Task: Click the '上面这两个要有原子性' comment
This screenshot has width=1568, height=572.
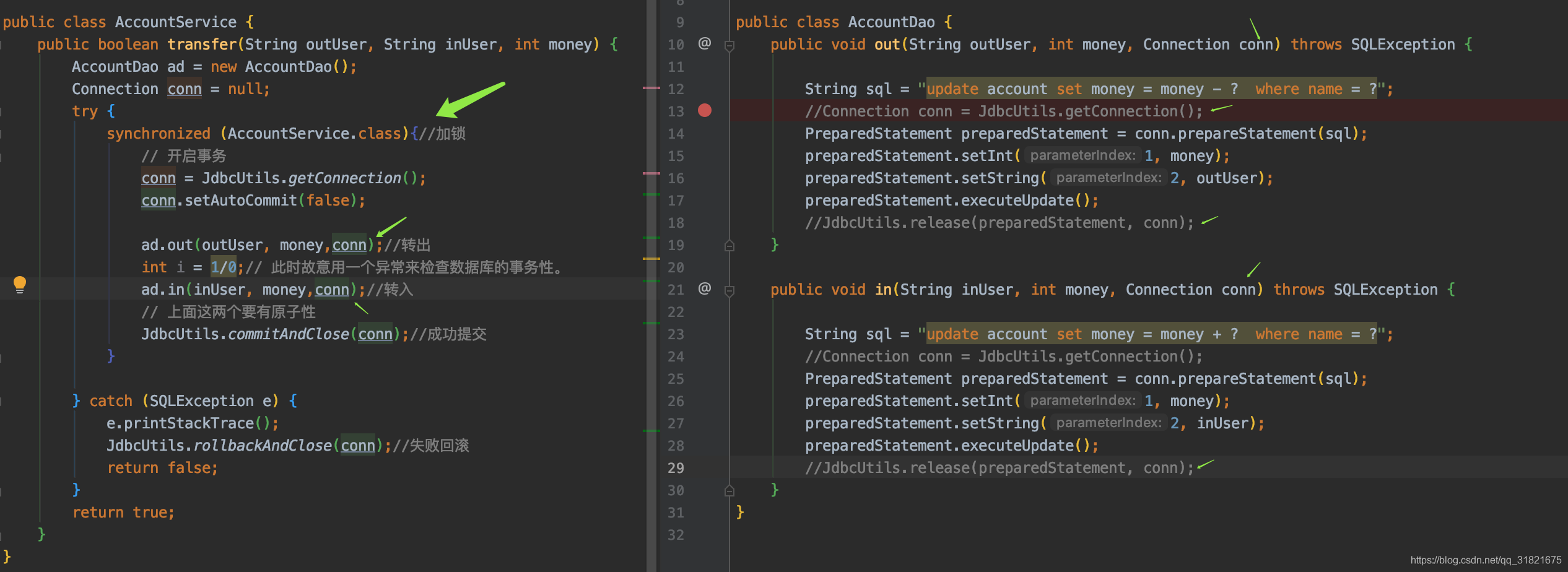Action: [229, 312]
